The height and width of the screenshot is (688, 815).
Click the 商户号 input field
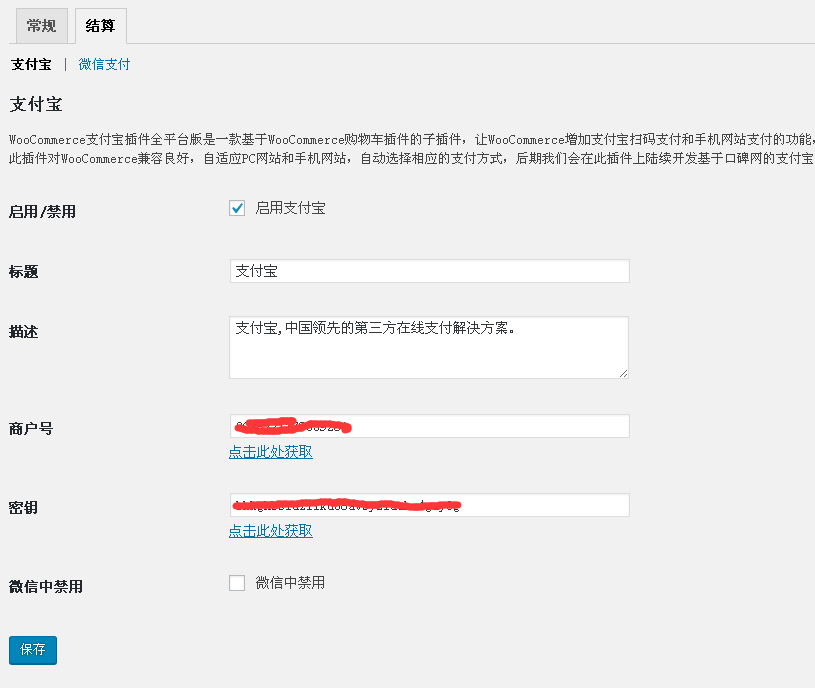point(429,426)
